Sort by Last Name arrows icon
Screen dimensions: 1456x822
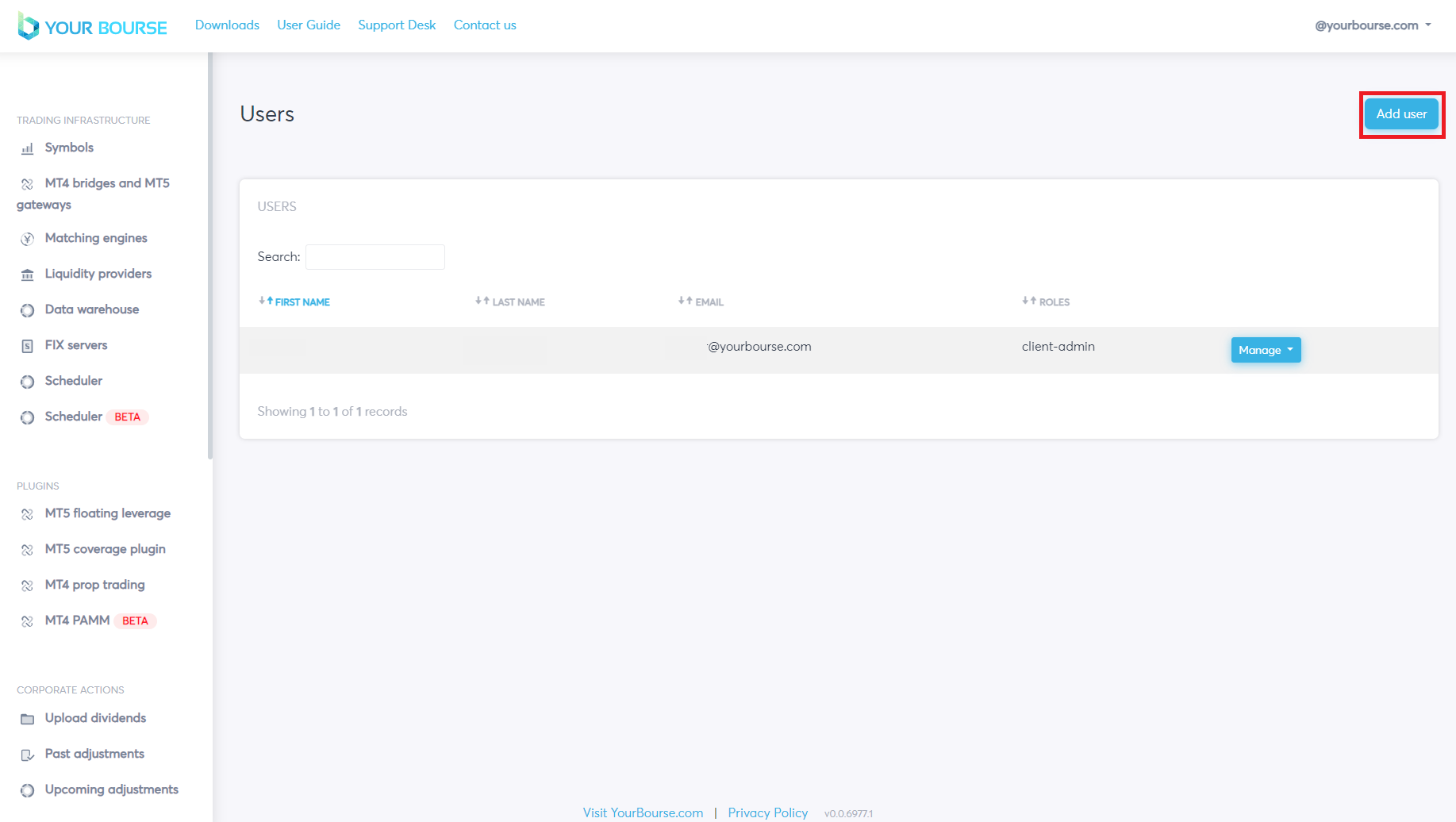(x=482, y=301)
